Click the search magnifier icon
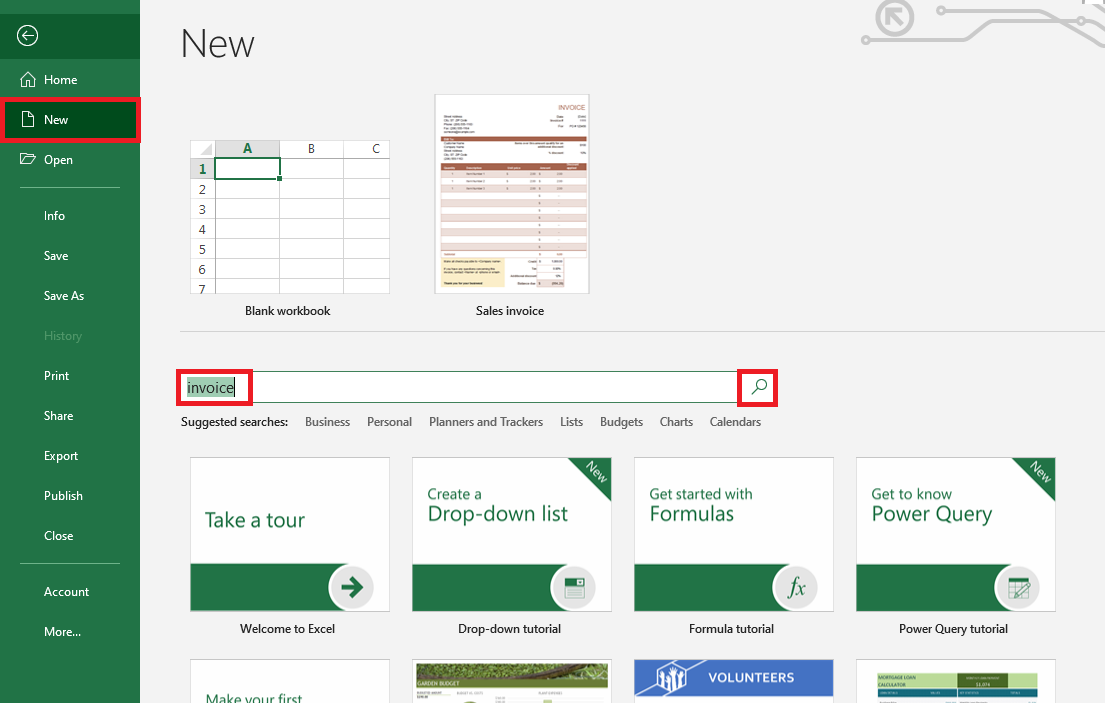 758,387
